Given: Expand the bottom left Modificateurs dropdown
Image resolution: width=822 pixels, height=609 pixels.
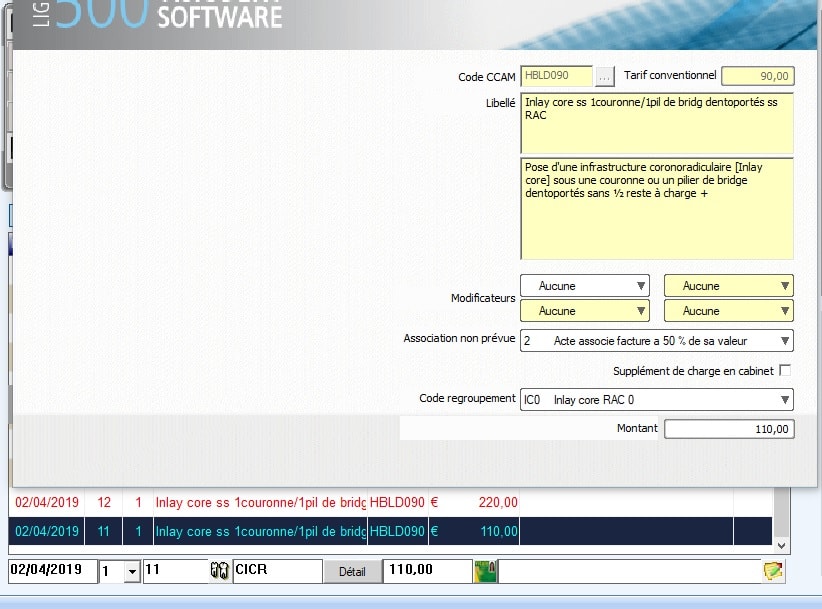Looking at the screenshot, I should [x=584, y=311].
